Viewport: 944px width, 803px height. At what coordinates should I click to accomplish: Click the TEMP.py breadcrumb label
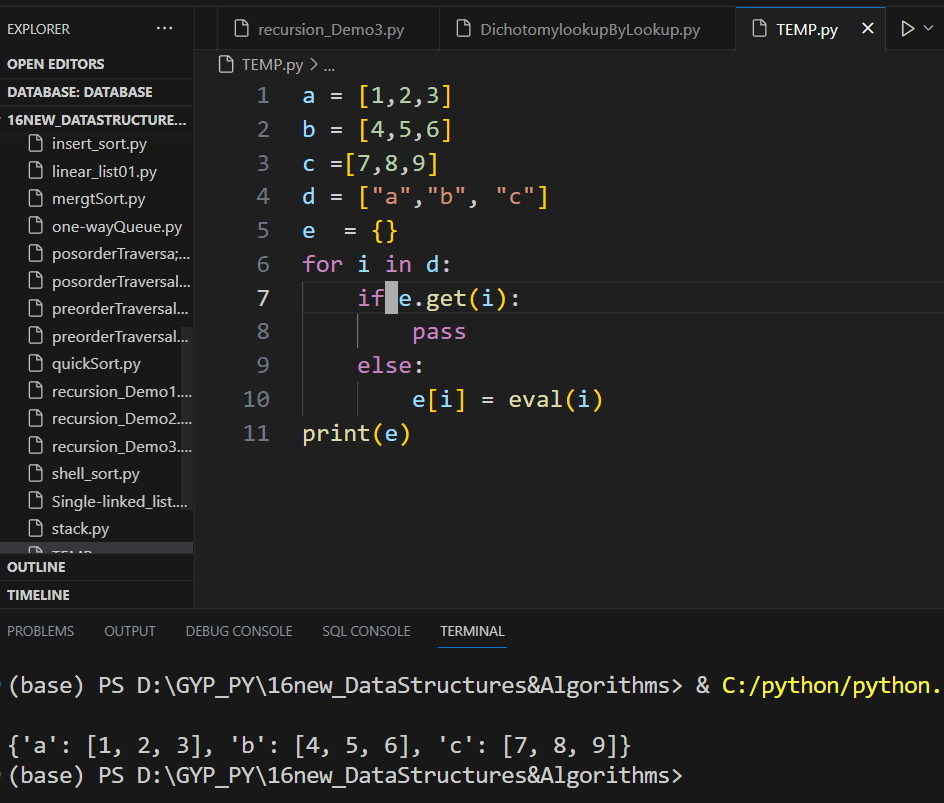[x=272, y=65]
